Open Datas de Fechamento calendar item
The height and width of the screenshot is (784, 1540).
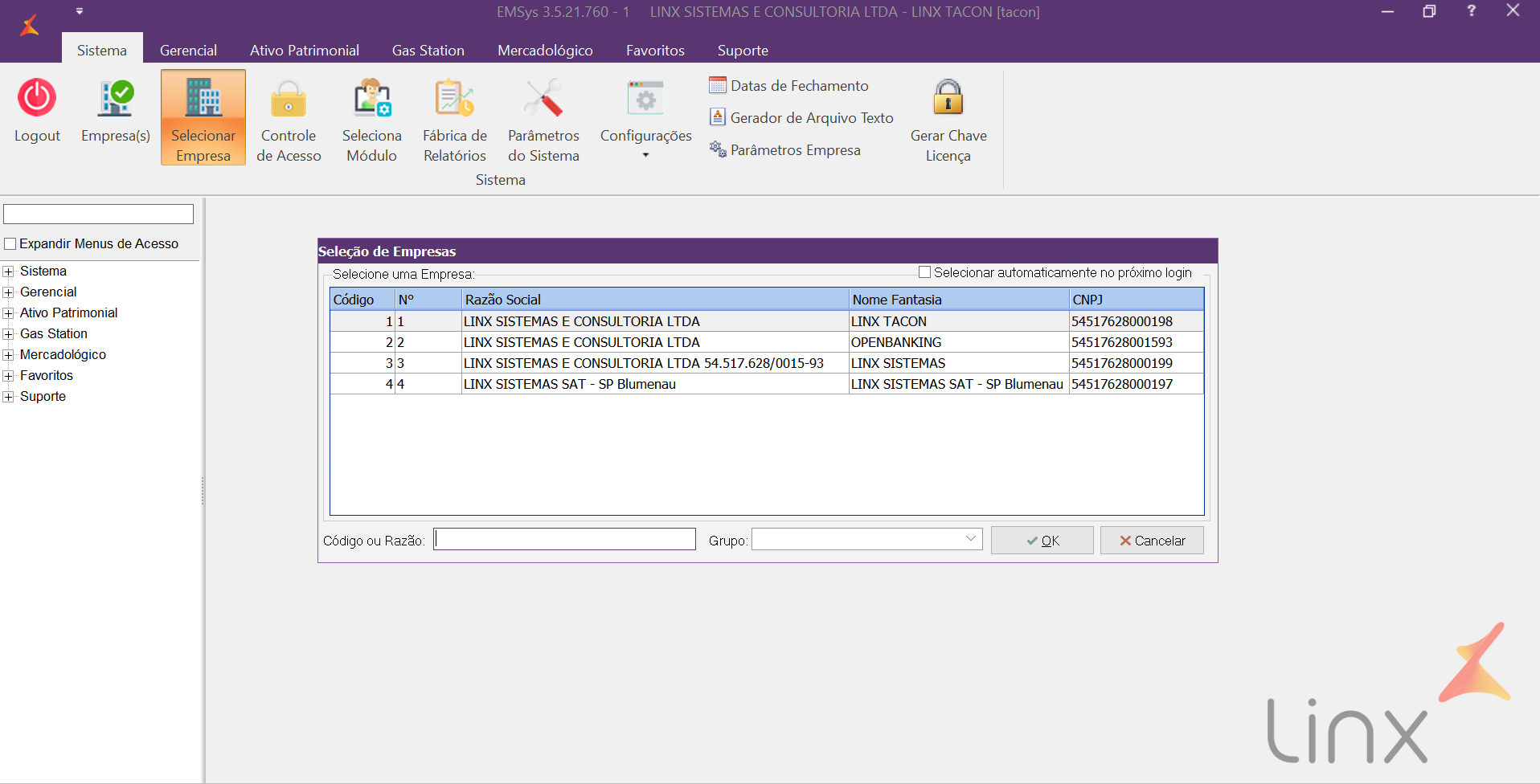coord(789,86)
